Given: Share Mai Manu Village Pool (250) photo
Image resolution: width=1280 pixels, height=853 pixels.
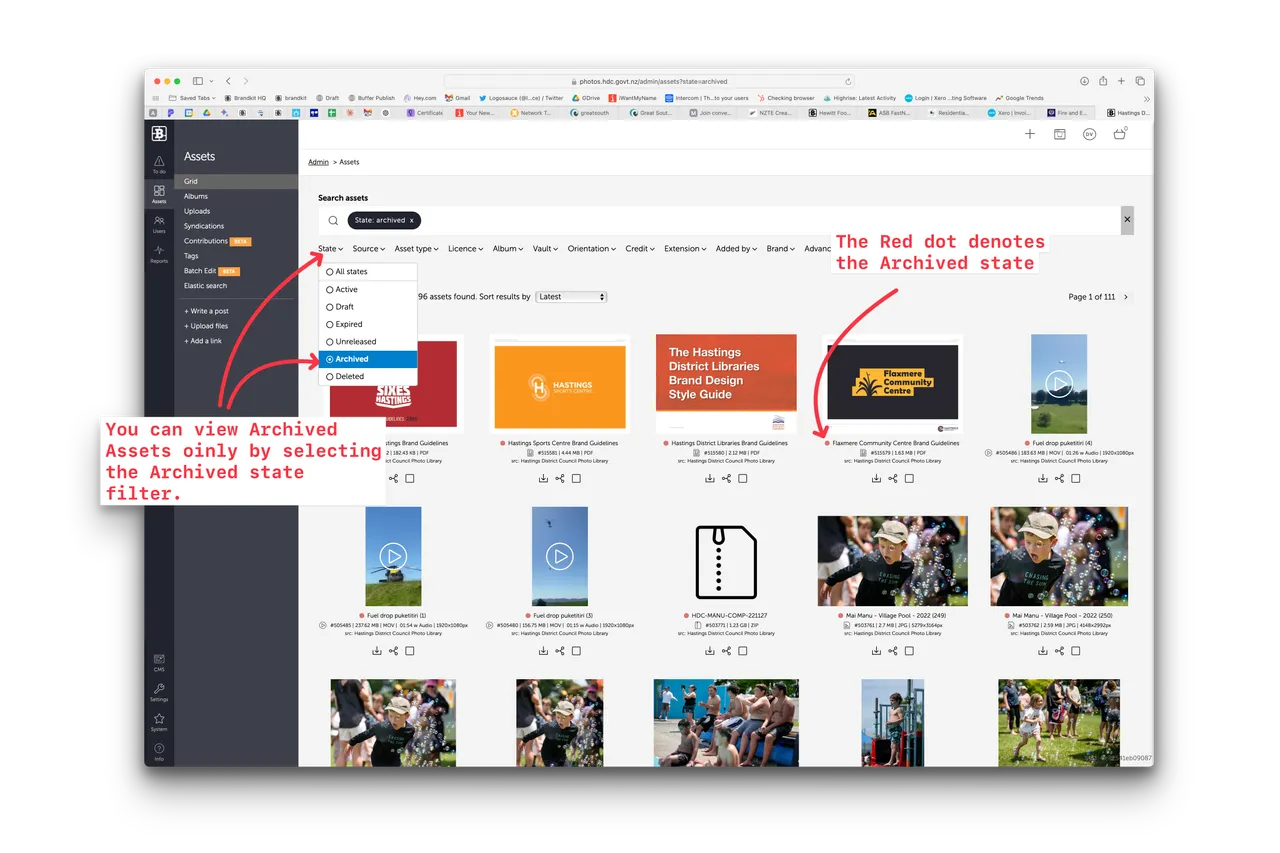Looking at the screenshot, I should pos(1060,651).
